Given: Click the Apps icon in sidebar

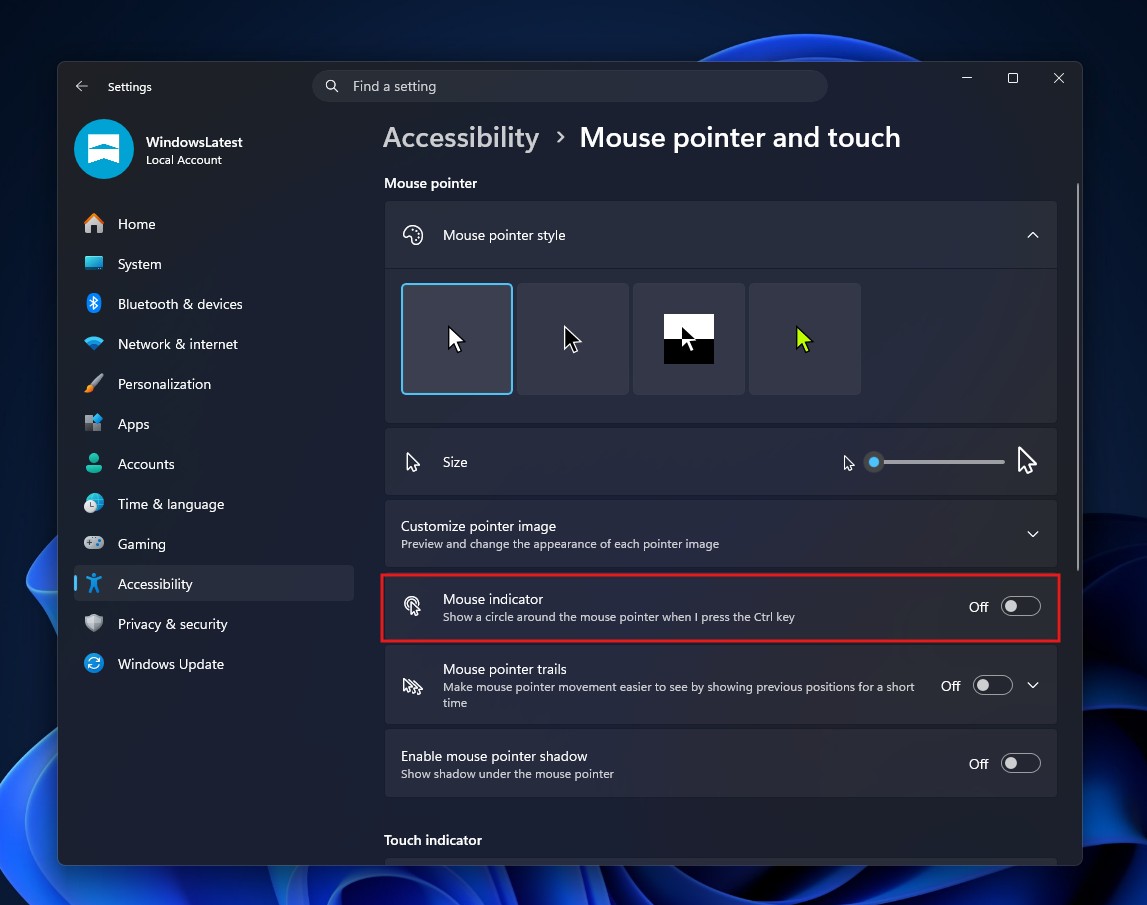Looking at the screenshot, I should [94, 424].
